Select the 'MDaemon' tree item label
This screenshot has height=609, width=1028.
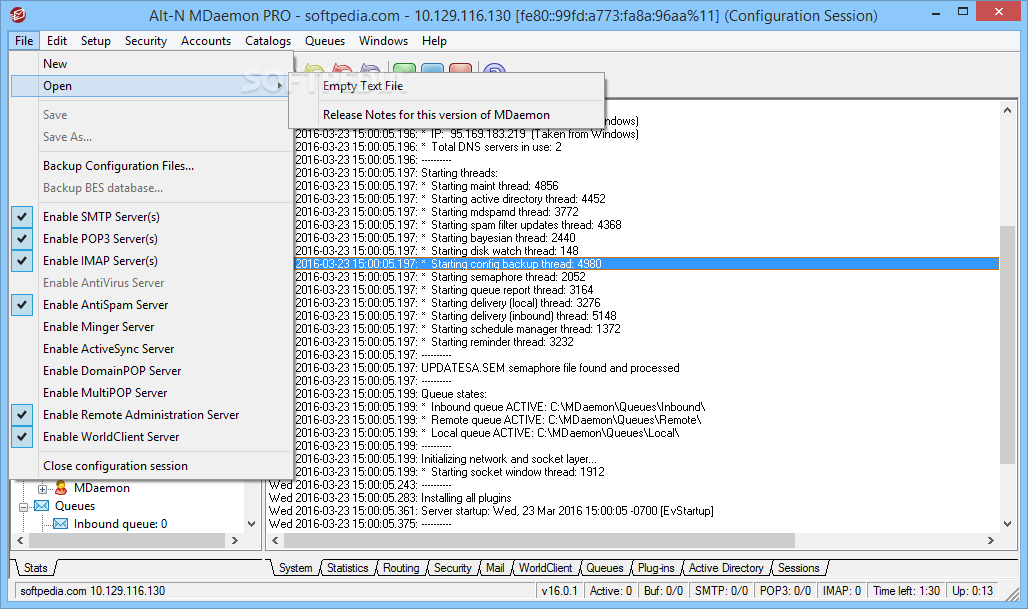pyautogui.click(x=102, y=488)
